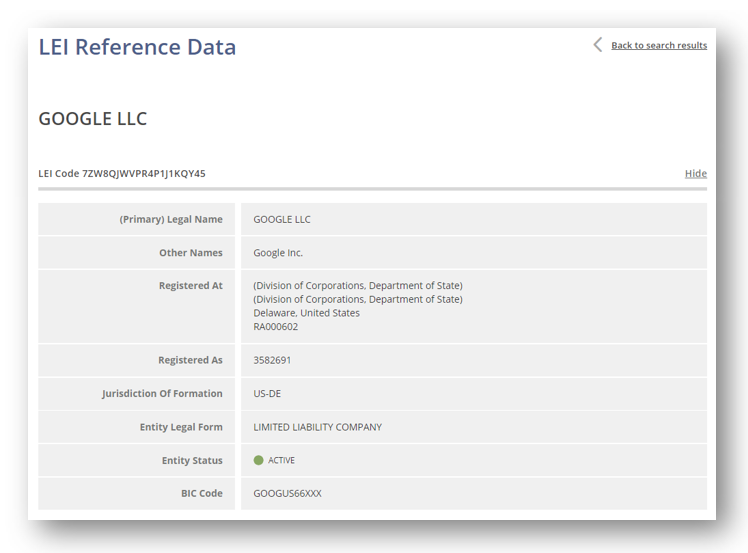Click the Entity Status label

(x=192, y=460)
